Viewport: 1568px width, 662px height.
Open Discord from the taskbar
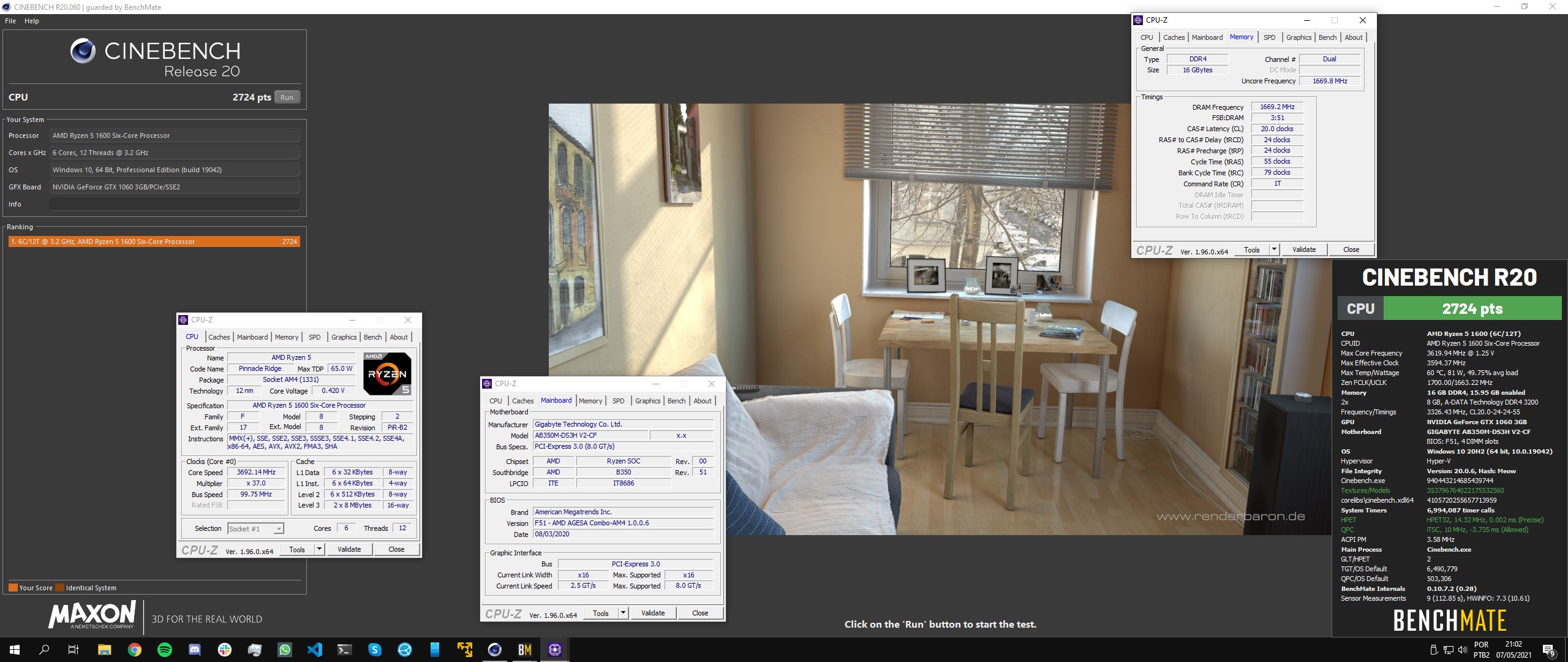click(195, 650)
